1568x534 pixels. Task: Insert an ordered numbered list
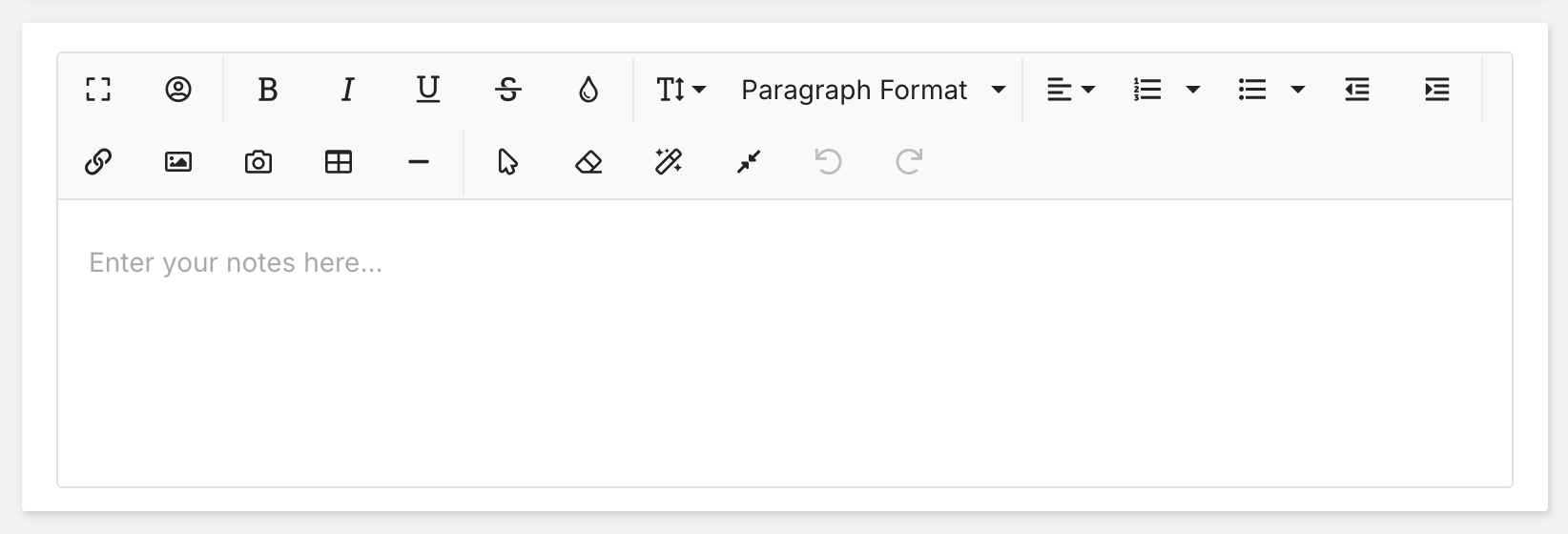coord(1147,90)
